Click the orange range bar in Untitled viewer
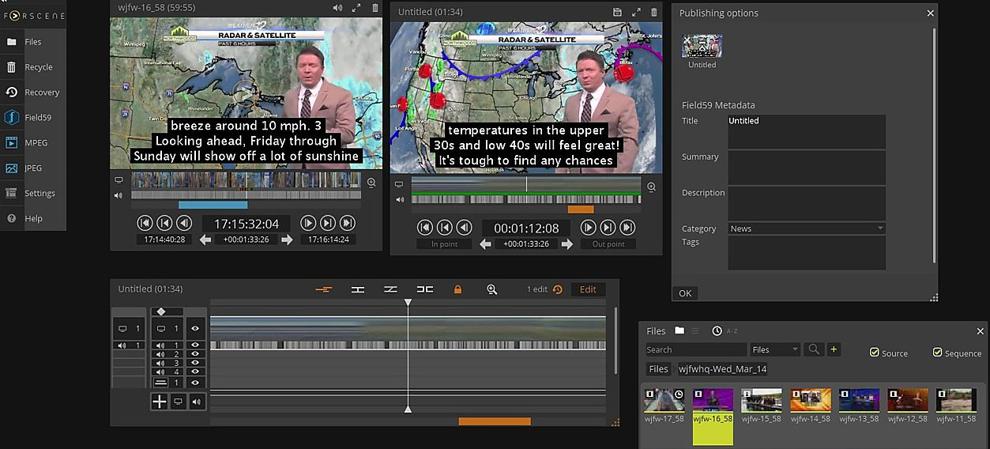Image resolution: width=990 pixels, height=449 pixels. pos(581,209)
